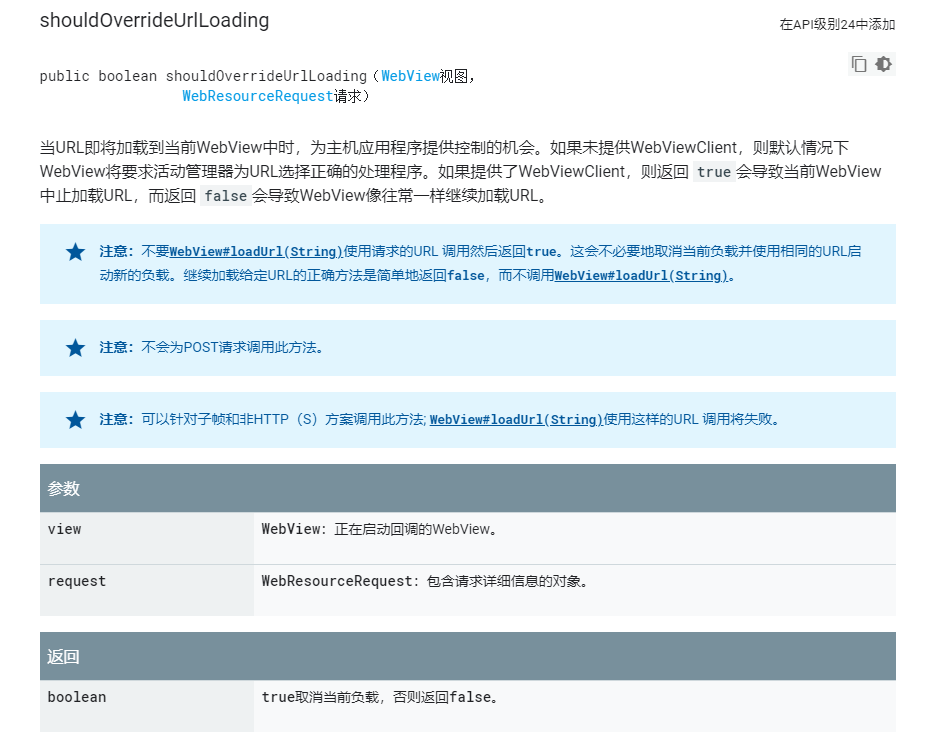Click 'WebResourceRequest: 包含请求详细信息的对象。' cell
This screenshot has width=936, height=751.
point(574,590)
